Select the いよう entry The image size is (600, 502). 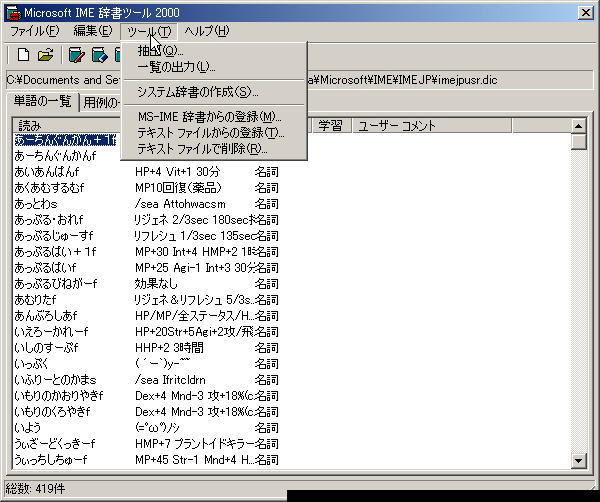[x=28, y=427]
